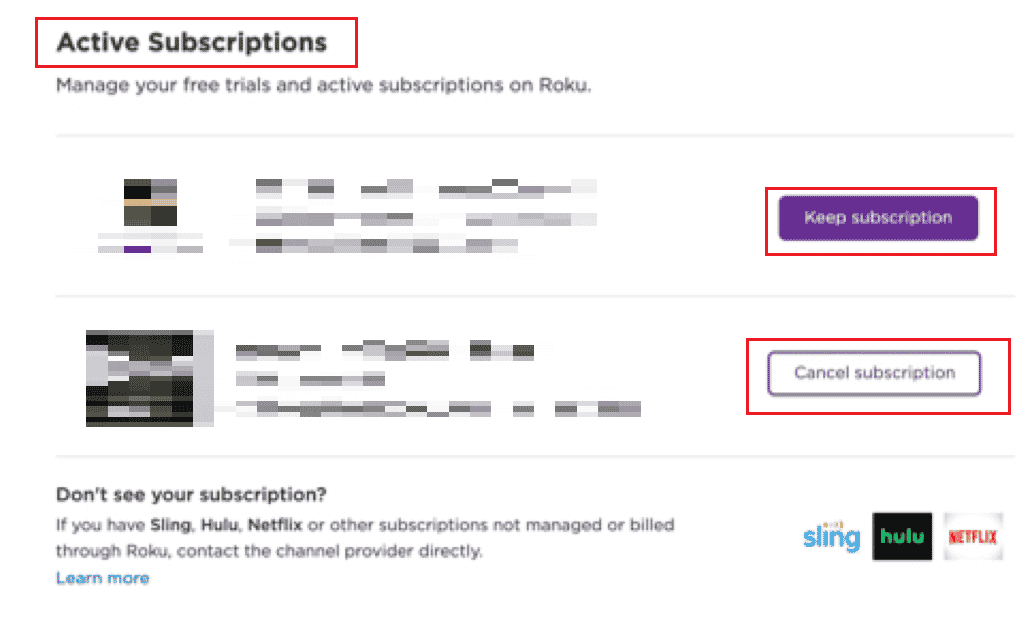The width and height of the screenshot is (1032, 618).
Task: Click the Keep subscription button
Action: point(879,217)
